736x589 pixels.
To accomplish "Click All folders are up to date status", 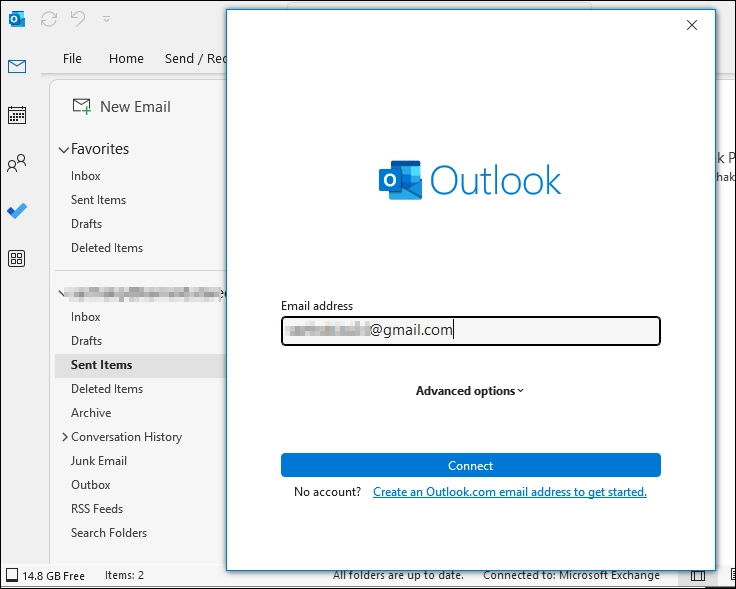I will [398, 575].
